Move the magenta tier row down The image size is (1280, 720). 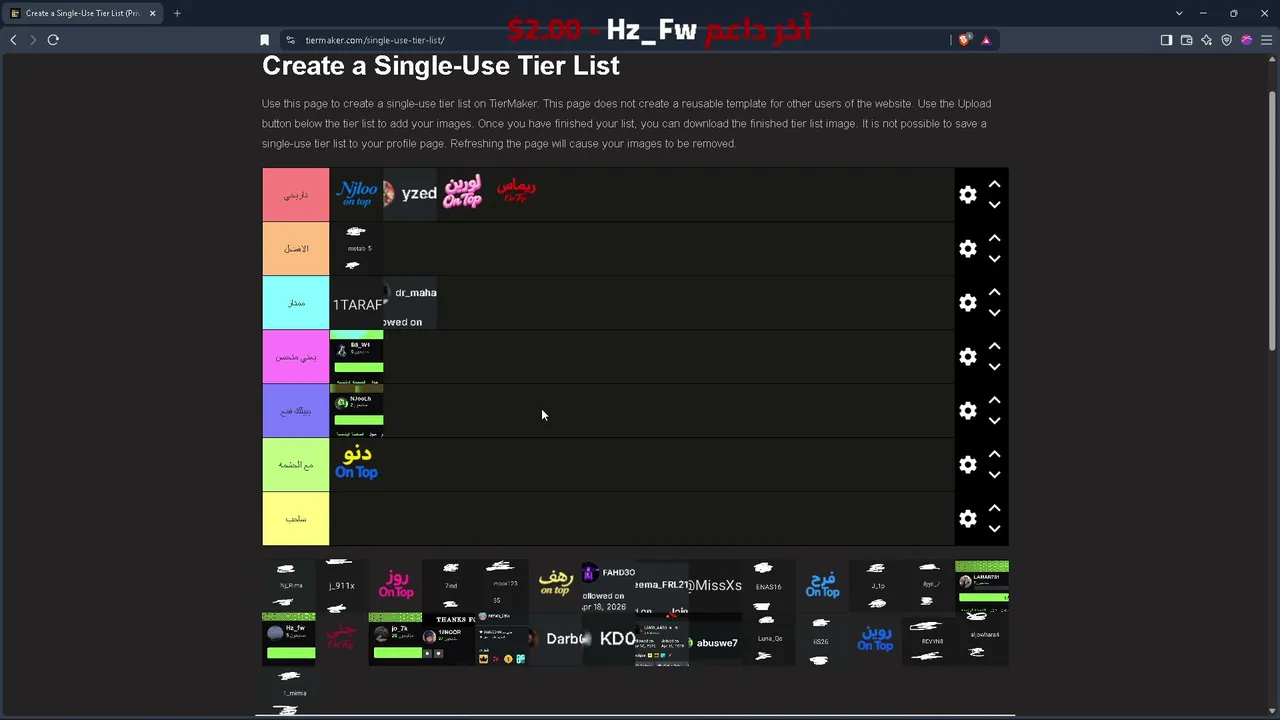(994, 367)
